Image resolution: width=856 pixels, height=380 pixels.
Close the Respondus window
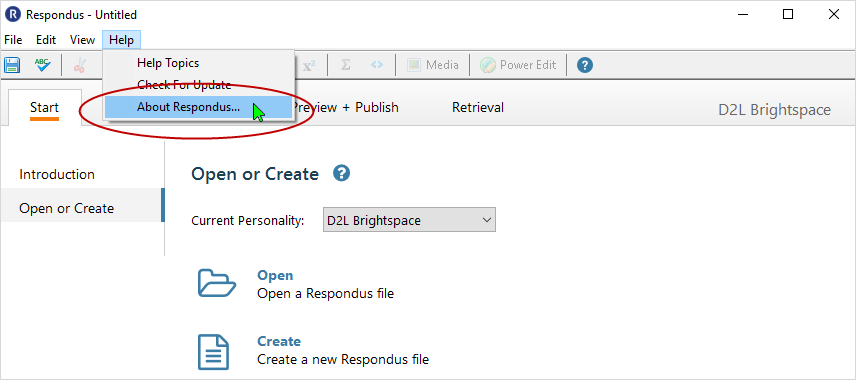point(834,14)
